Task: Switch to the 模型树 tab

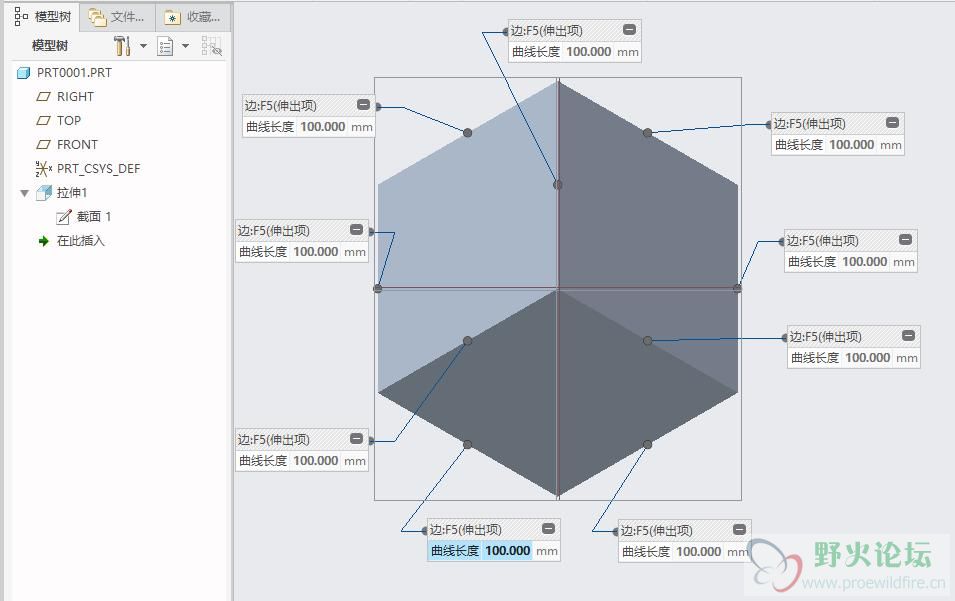Action: (43, 17)
